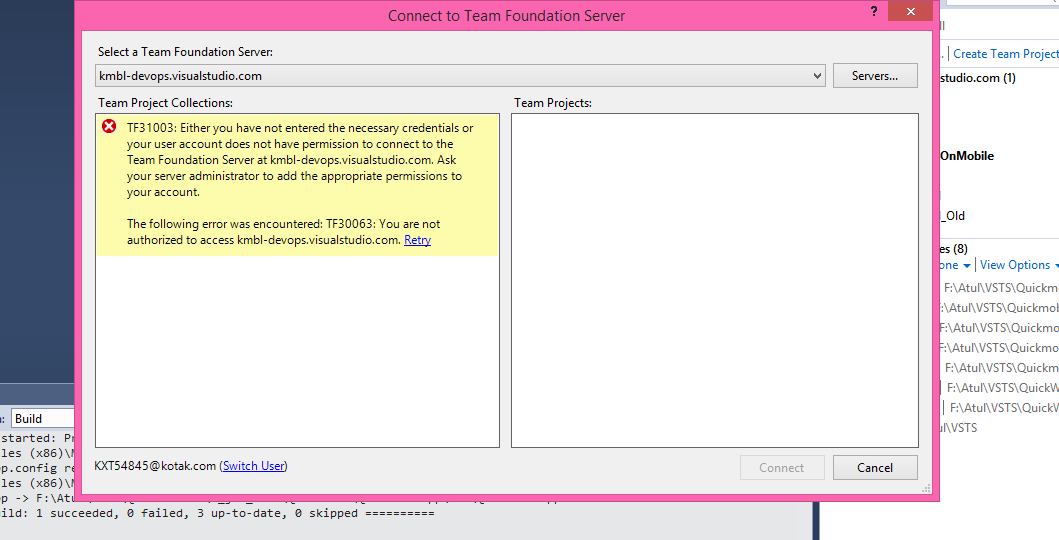Click the empty Team Projects list box
This screenshot has height=540, width=1059.
pos(715,280)
